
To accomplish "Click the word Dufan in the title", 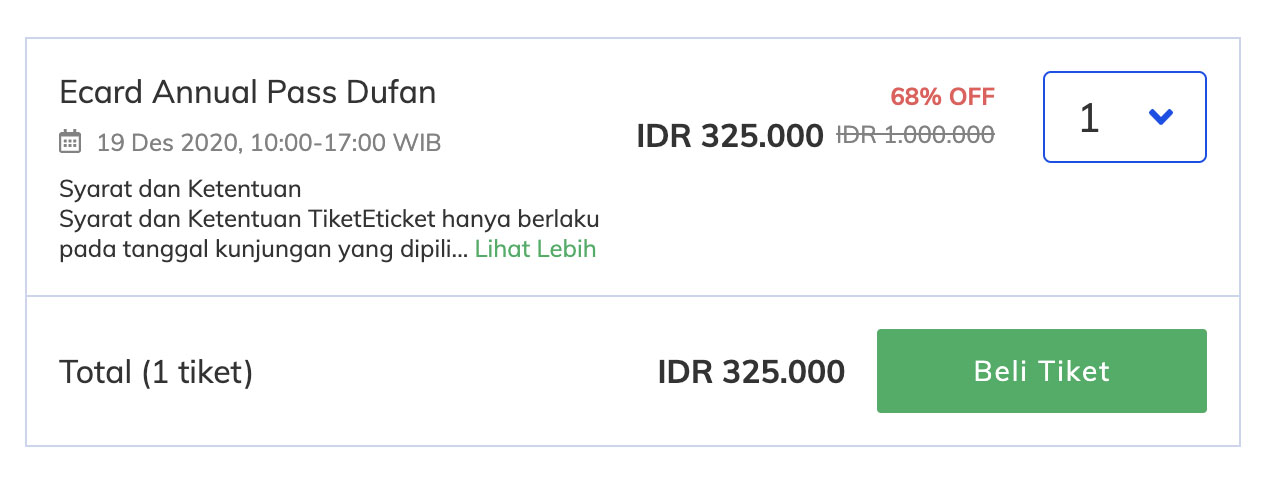I will 391,92.
